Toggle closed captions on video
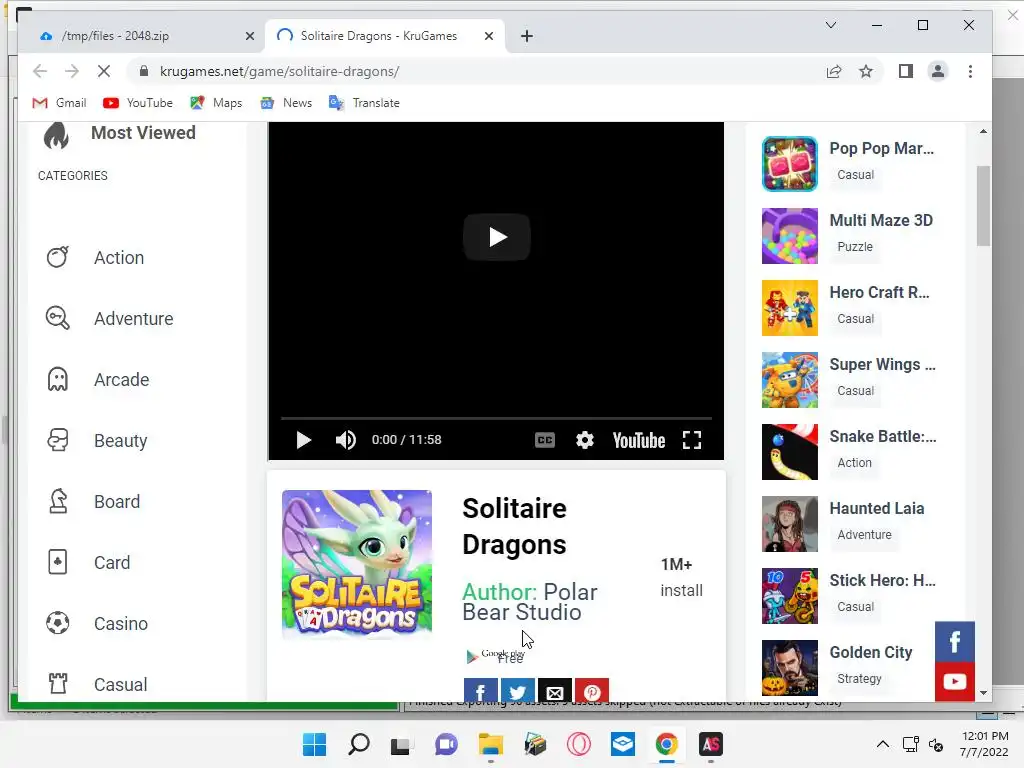Image resolution: width=1024 pixels, height=768 pixels. click(x=545, y=440)
